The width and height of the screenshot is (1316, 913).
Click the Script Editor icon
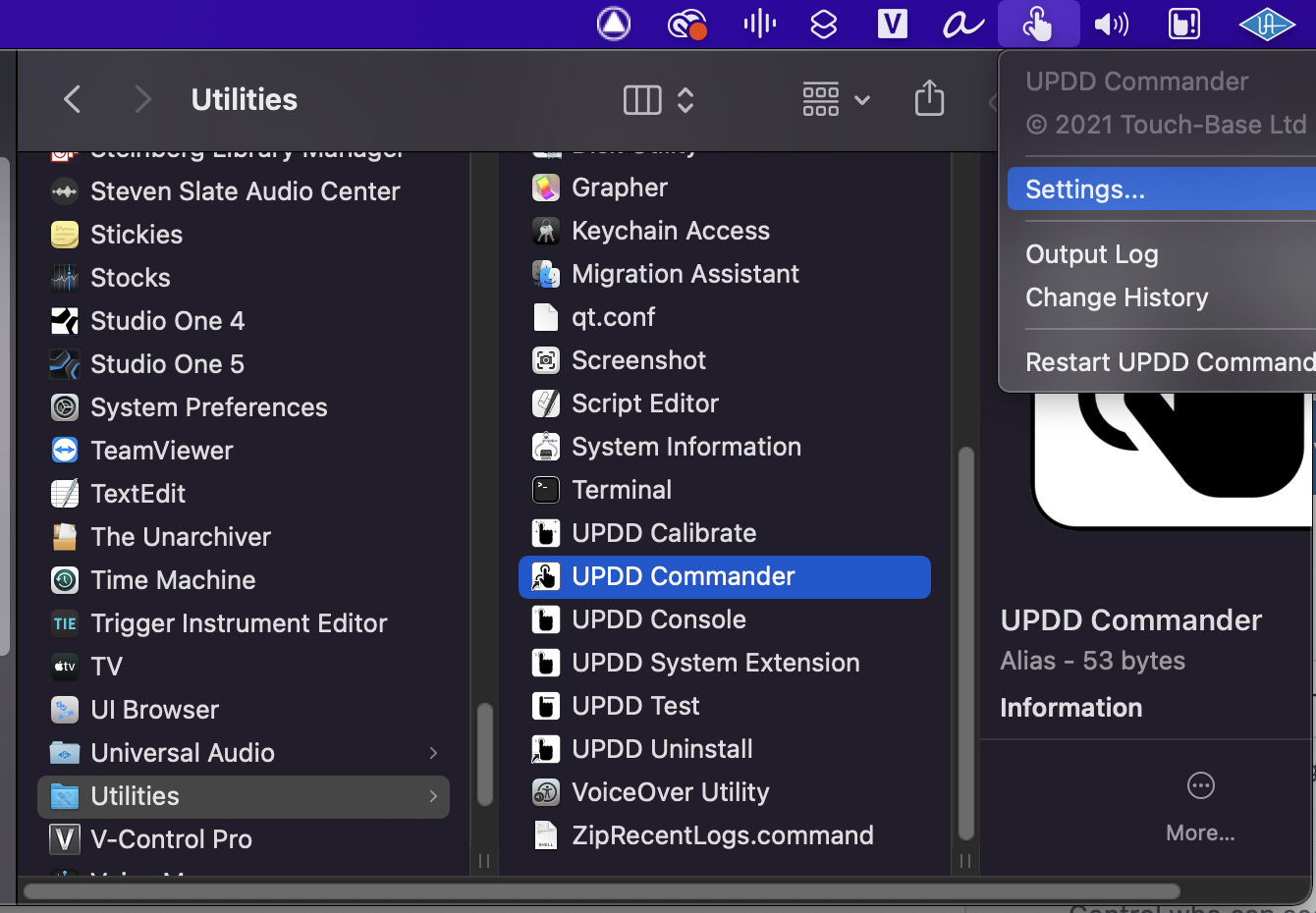546,403
